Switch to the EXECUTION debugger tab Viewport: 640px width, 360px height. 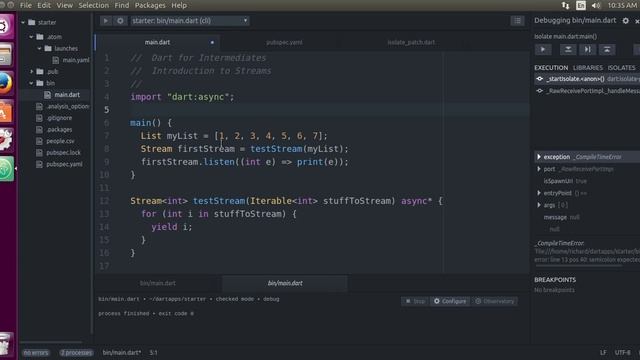pyautogui.click(x=551, y=68)
